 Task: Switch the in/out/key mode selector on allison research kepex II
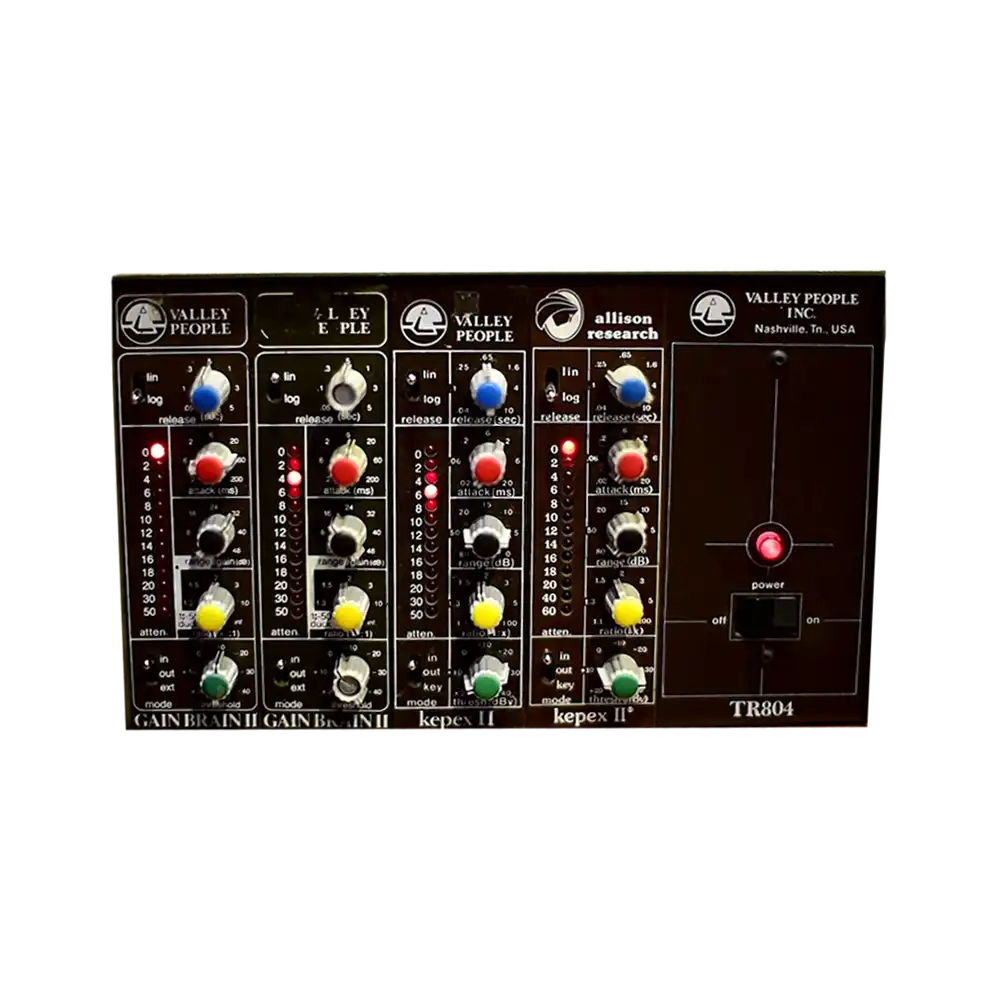click(x=548, y=669)
